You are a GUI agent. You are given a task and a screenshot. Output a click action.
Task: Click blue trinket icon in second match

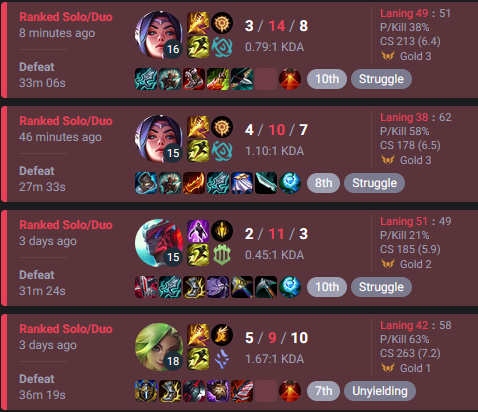coord(290,183)
